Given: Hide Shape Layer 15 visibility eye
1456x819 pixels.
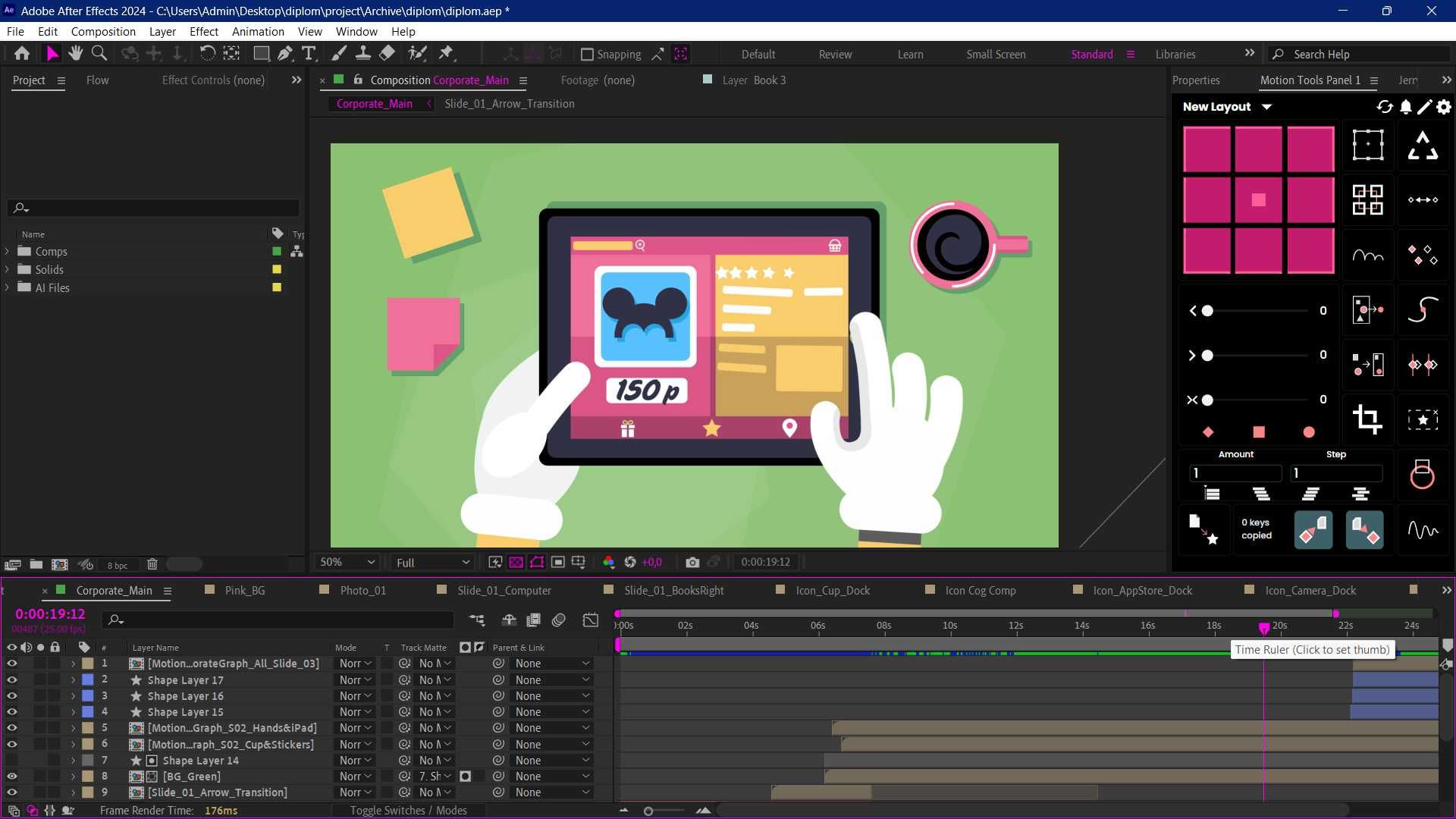Looking at the screenshot, I should coord(11,712).
